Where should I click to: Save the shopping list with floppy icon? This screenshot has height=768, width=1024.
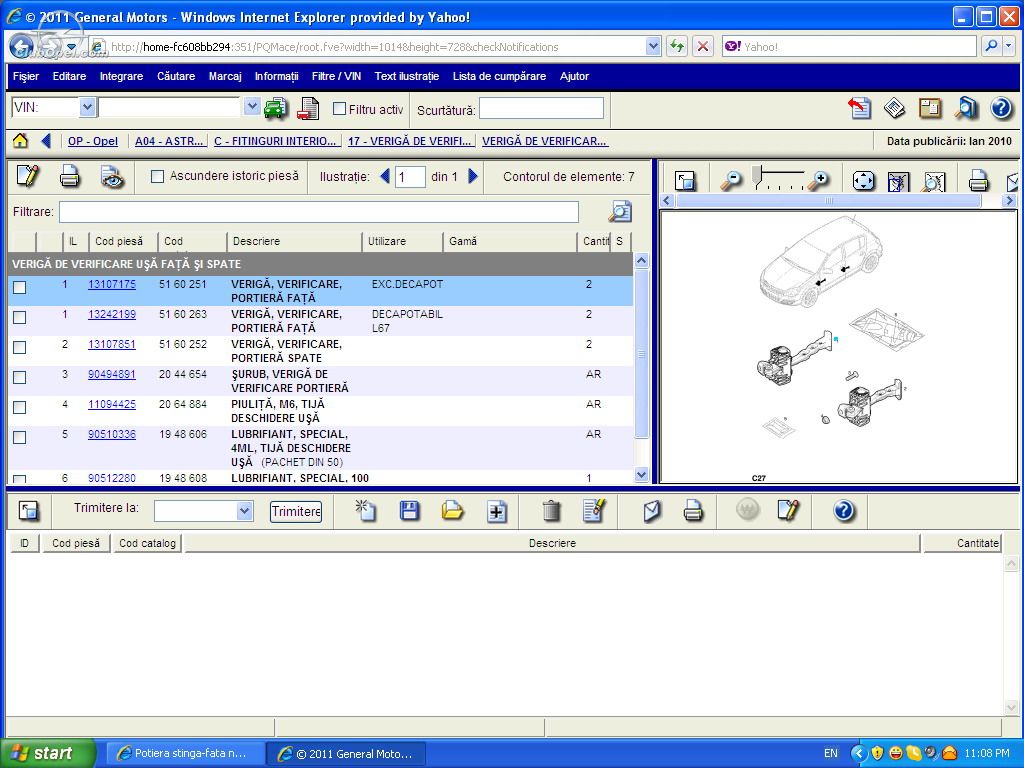point(409,511)
